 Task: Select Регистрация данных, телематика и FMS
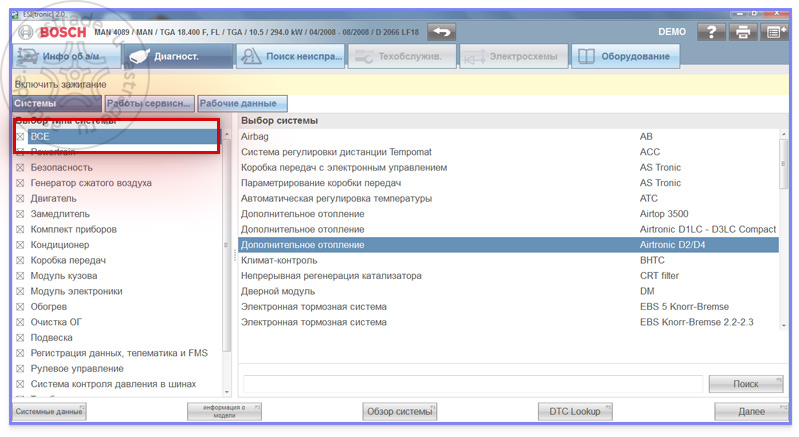pyautogui.click(x=119, y=353)
